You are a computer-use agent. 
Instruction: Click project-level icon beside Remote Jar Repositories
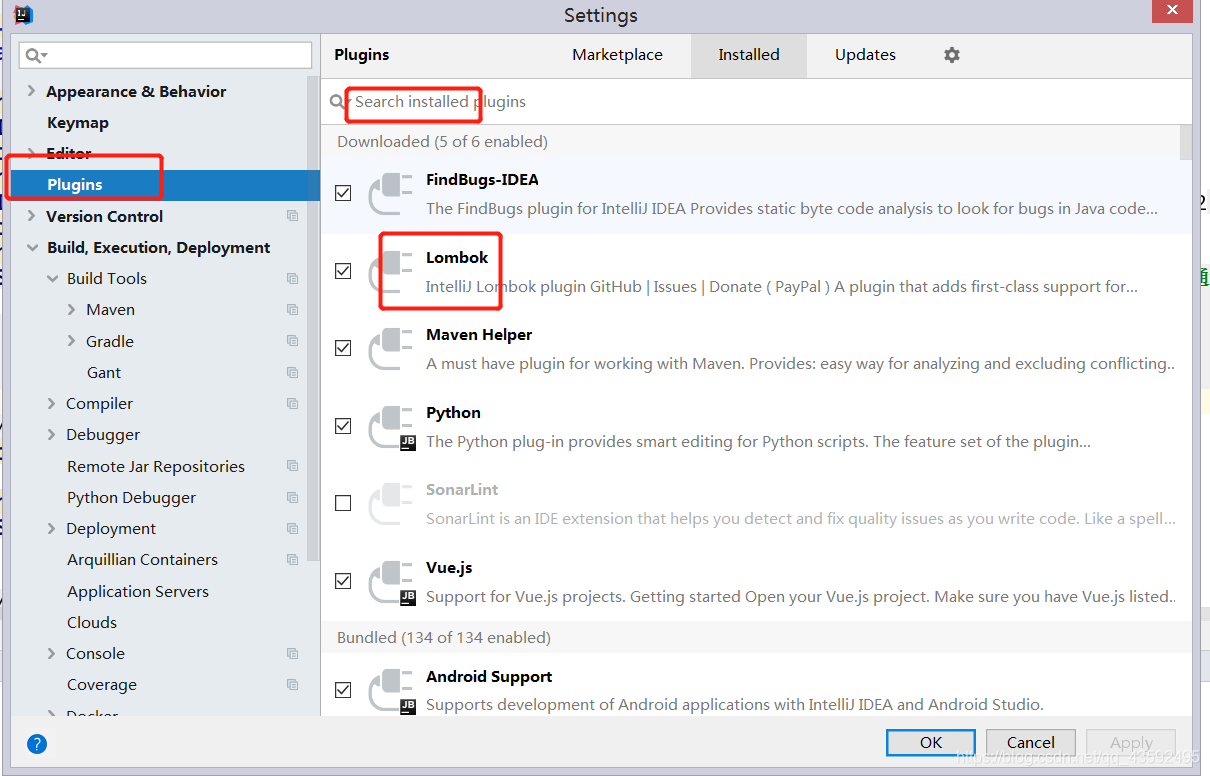click(292, 466)
